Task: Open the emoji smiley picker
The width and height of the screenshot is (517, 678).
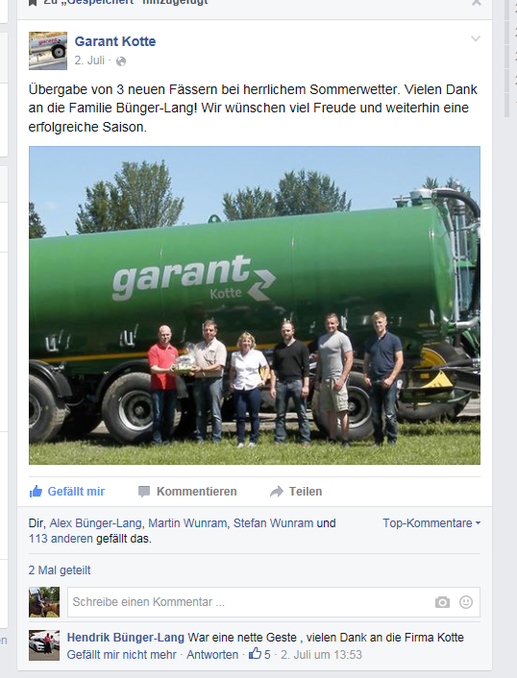Action: (x=466, y=602)
